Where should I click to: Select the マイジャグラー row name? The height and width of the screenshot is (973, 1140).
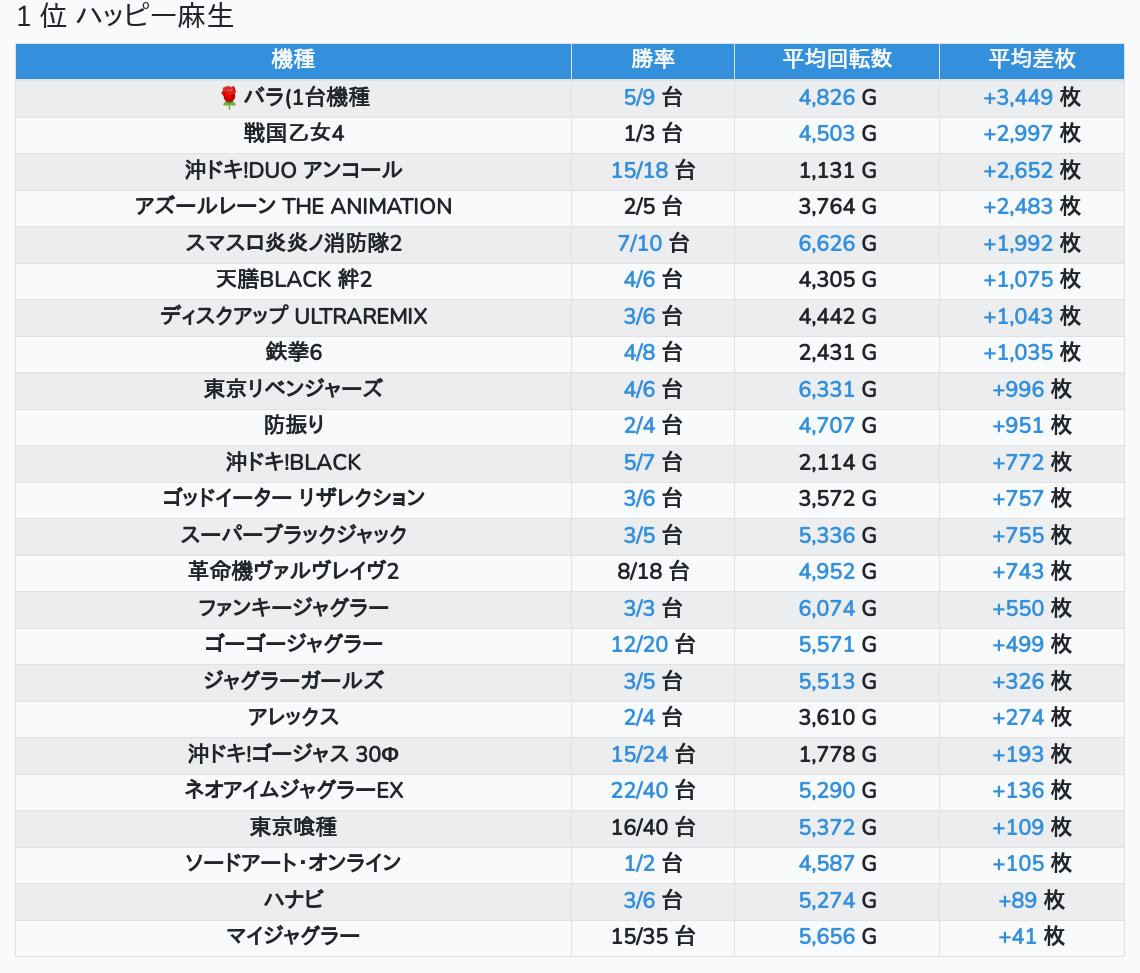[x=293, y=937]
